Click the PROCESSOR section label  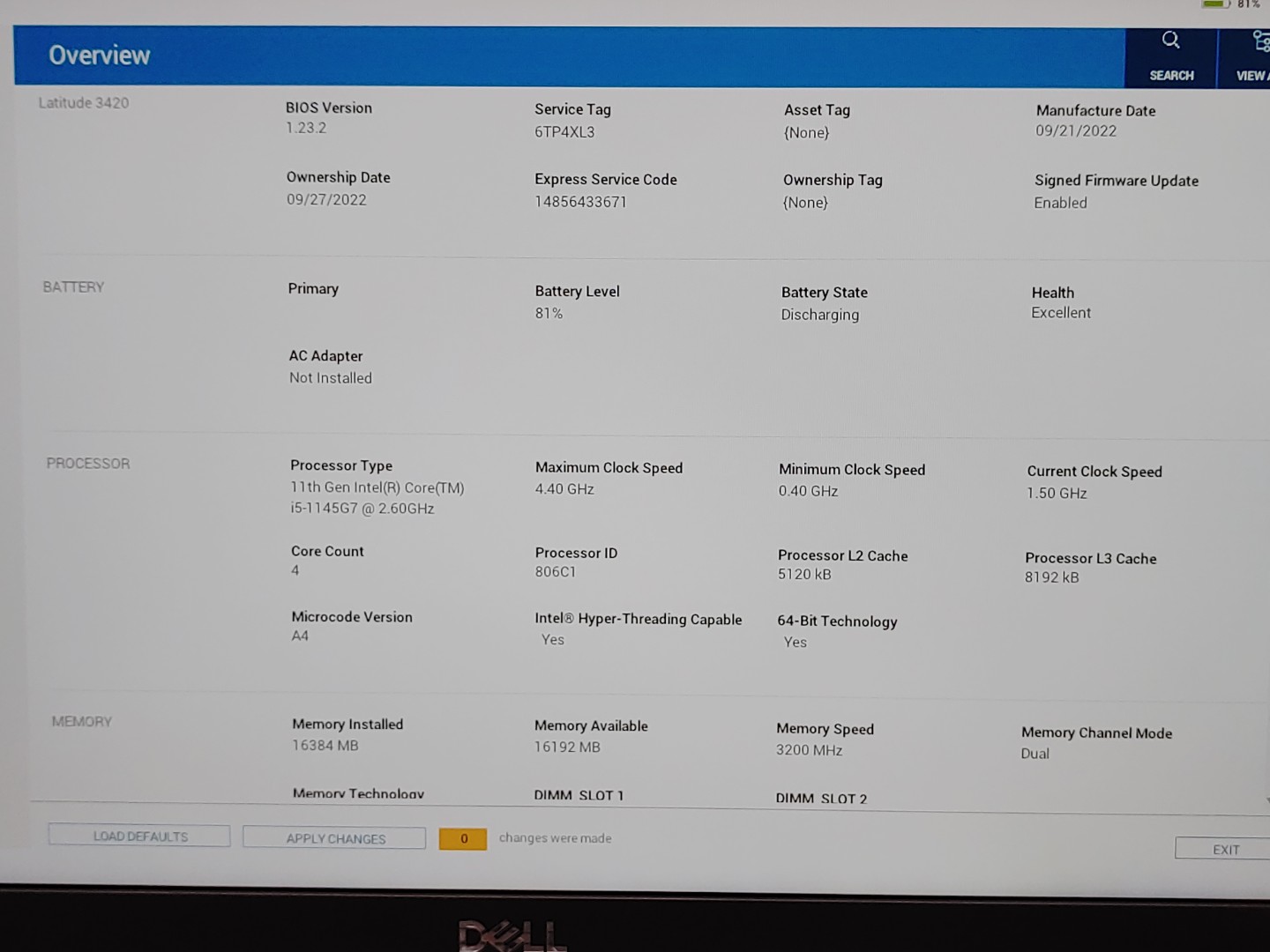[x=87, y=464]
